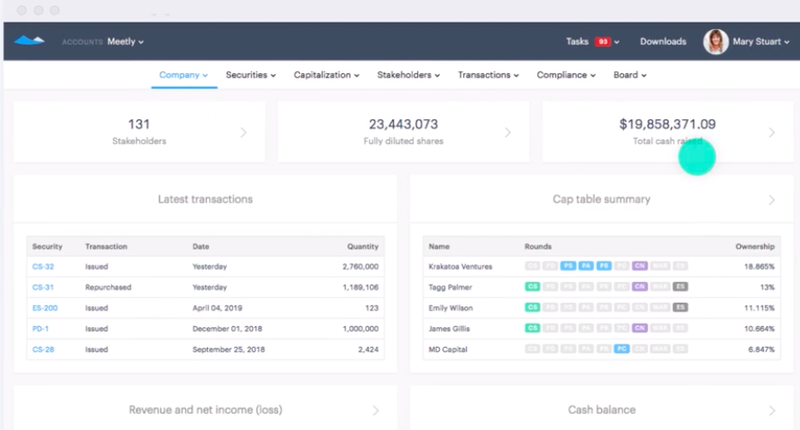Open Cash balance card arrow

coord(771,411)
